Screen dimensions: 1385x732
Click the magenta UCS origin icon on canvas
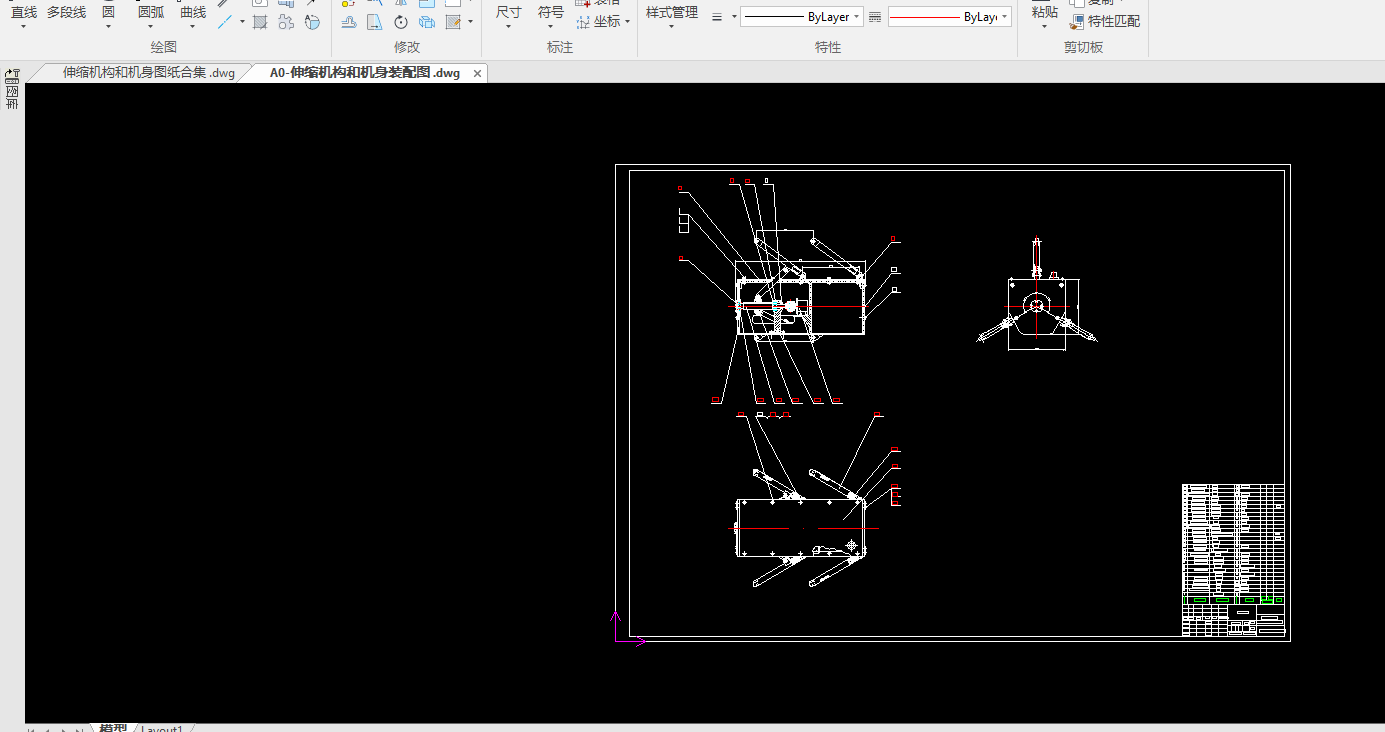pyautogui.click(x=628, y=628)
